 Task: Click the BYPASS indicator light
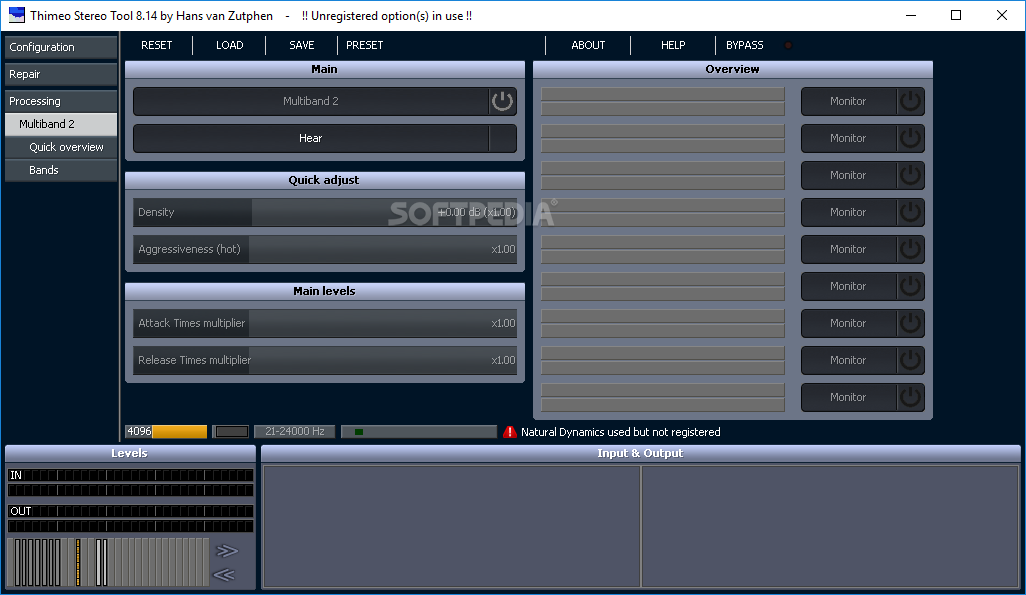pyautogui.click(x=788, y=45)
